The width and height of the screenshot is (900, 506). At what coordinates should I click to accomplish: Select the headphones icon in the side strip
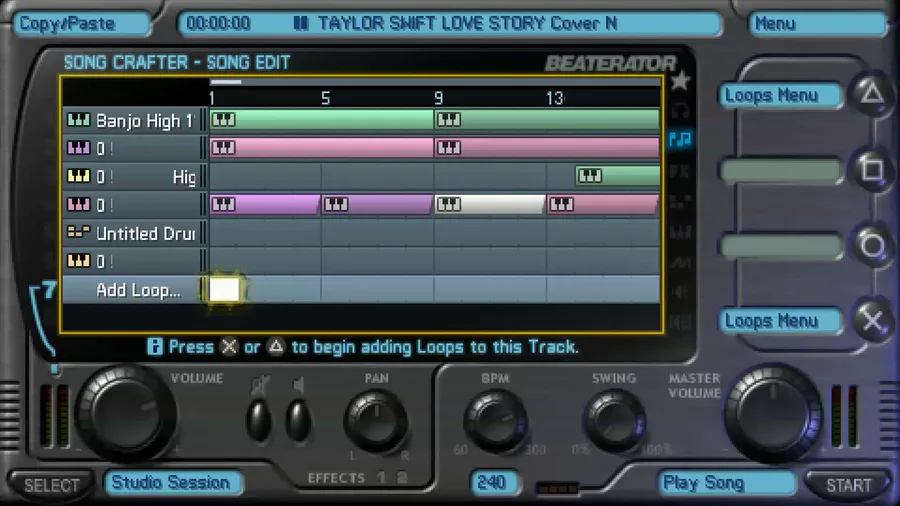click(680, 110)
